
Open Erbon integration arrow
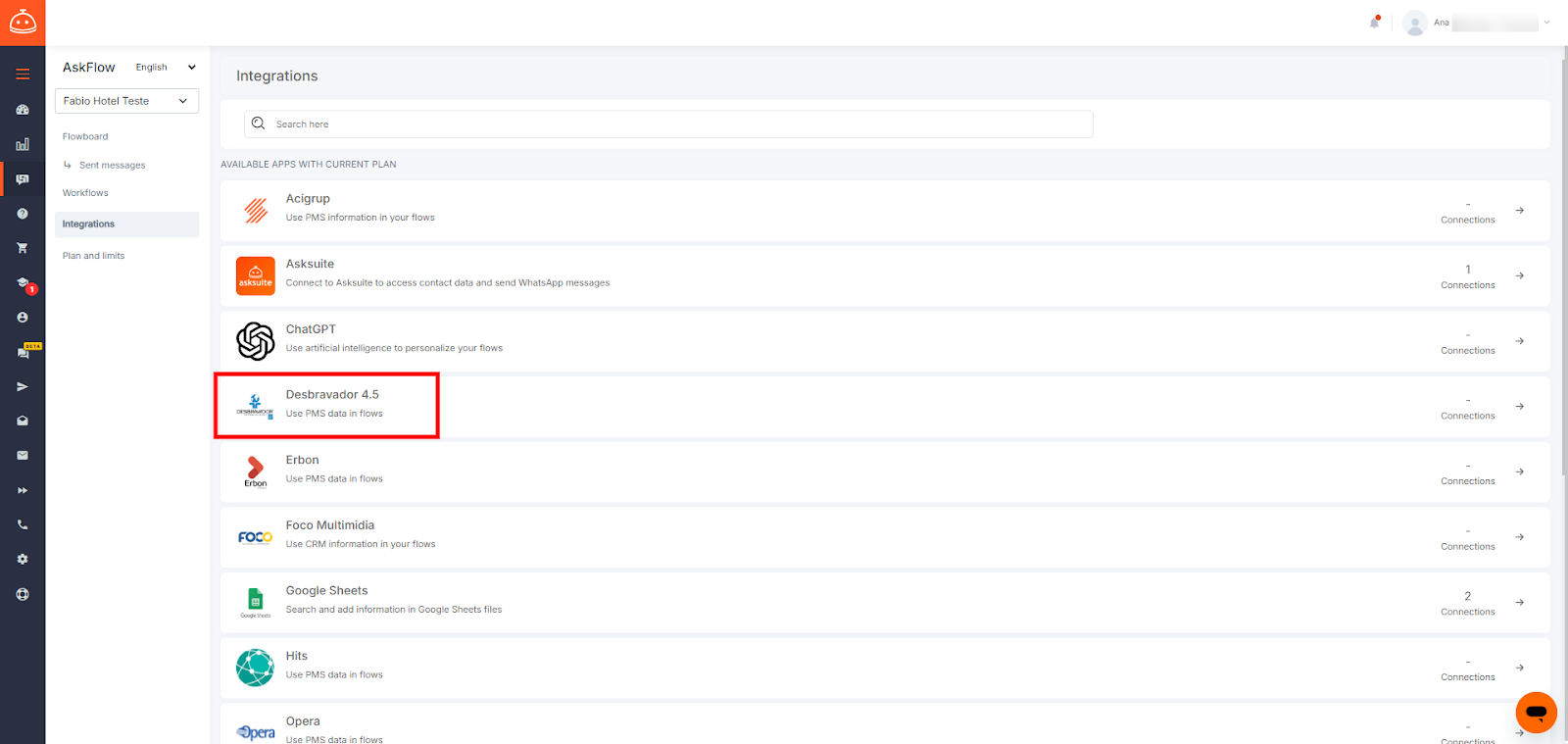1520,471
